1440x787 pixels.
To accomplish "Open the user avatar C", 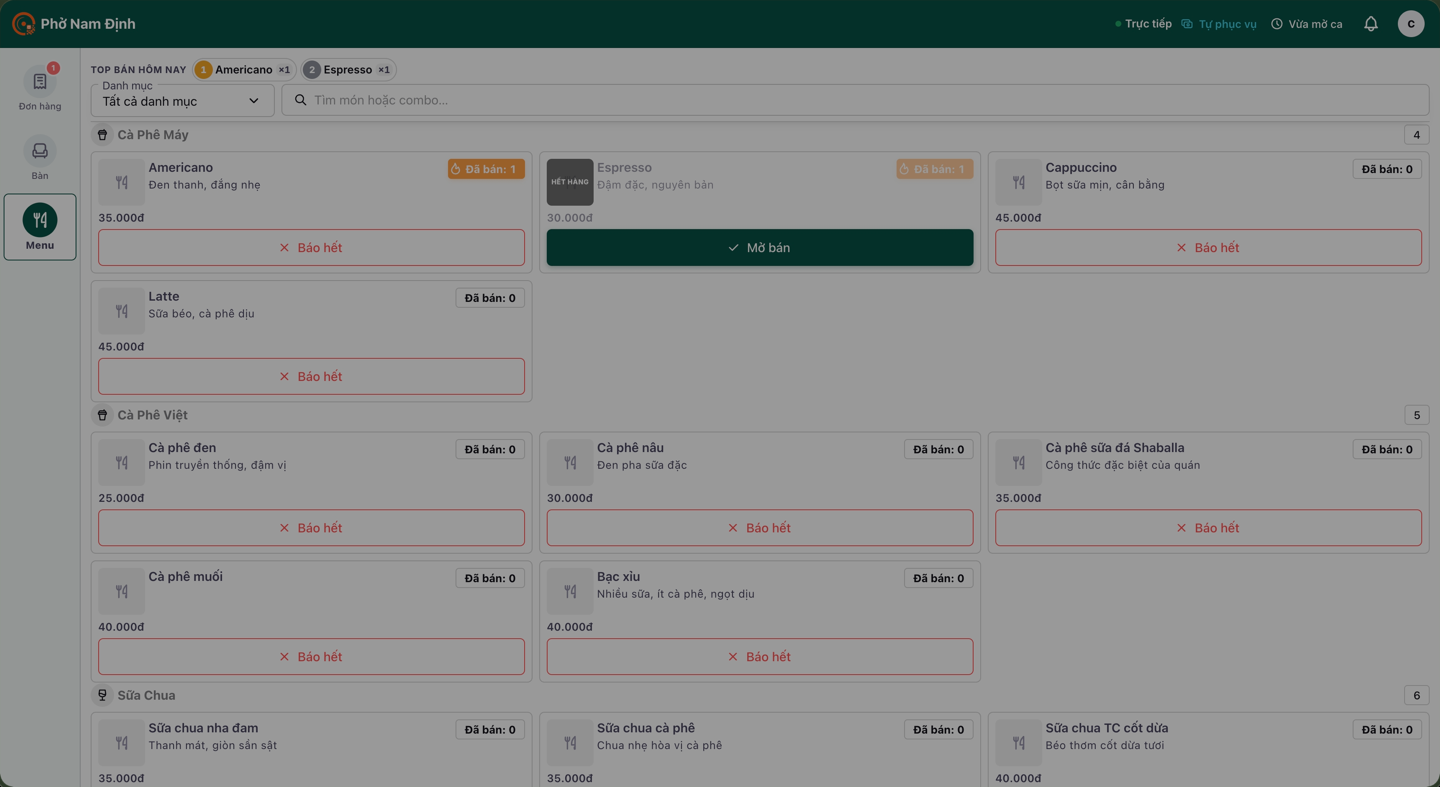I will pyautogui.click(x=1411, y=24).
